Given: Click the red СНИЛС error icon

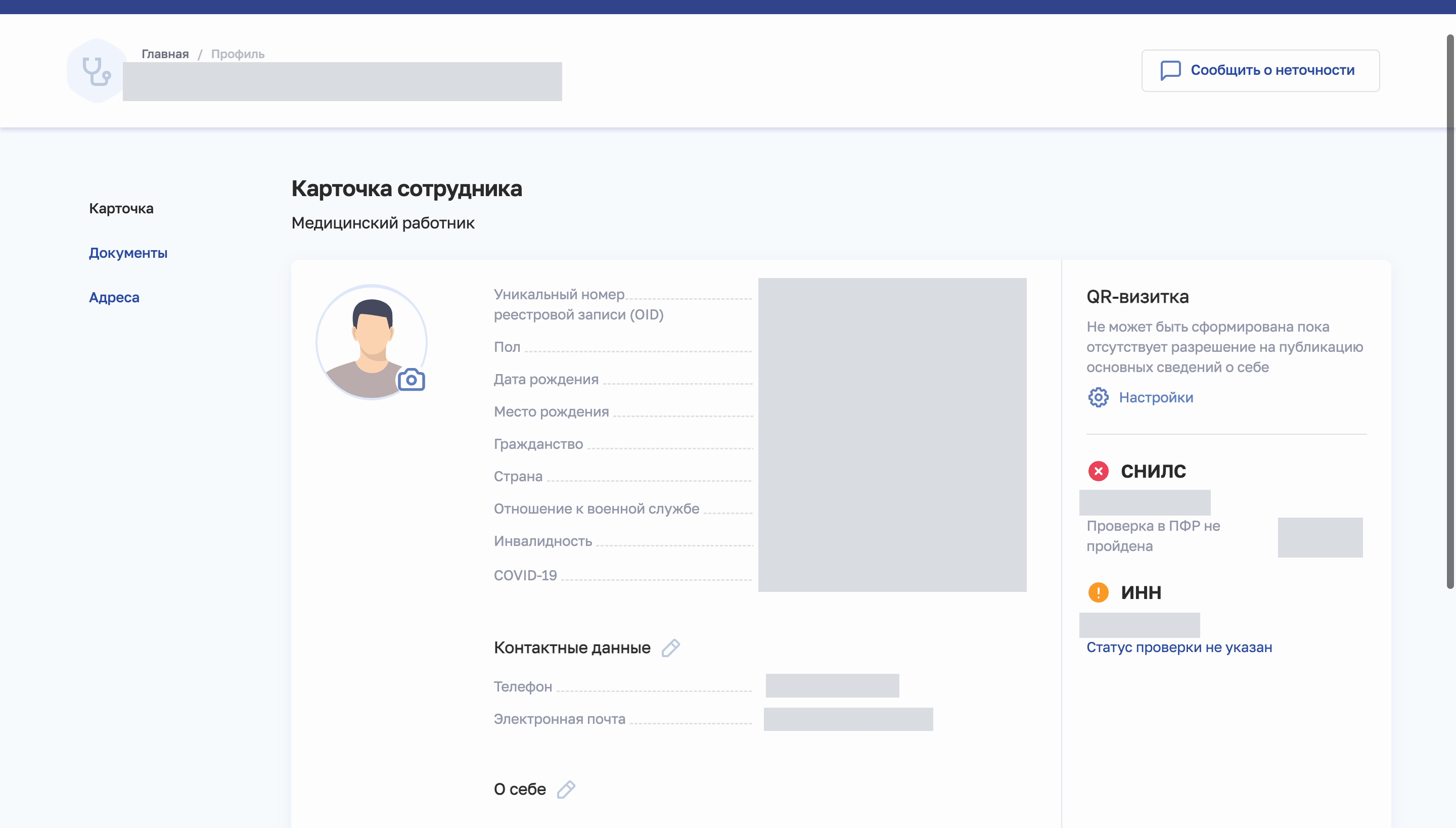Looking at the screenshot, I should point(1098,471).
